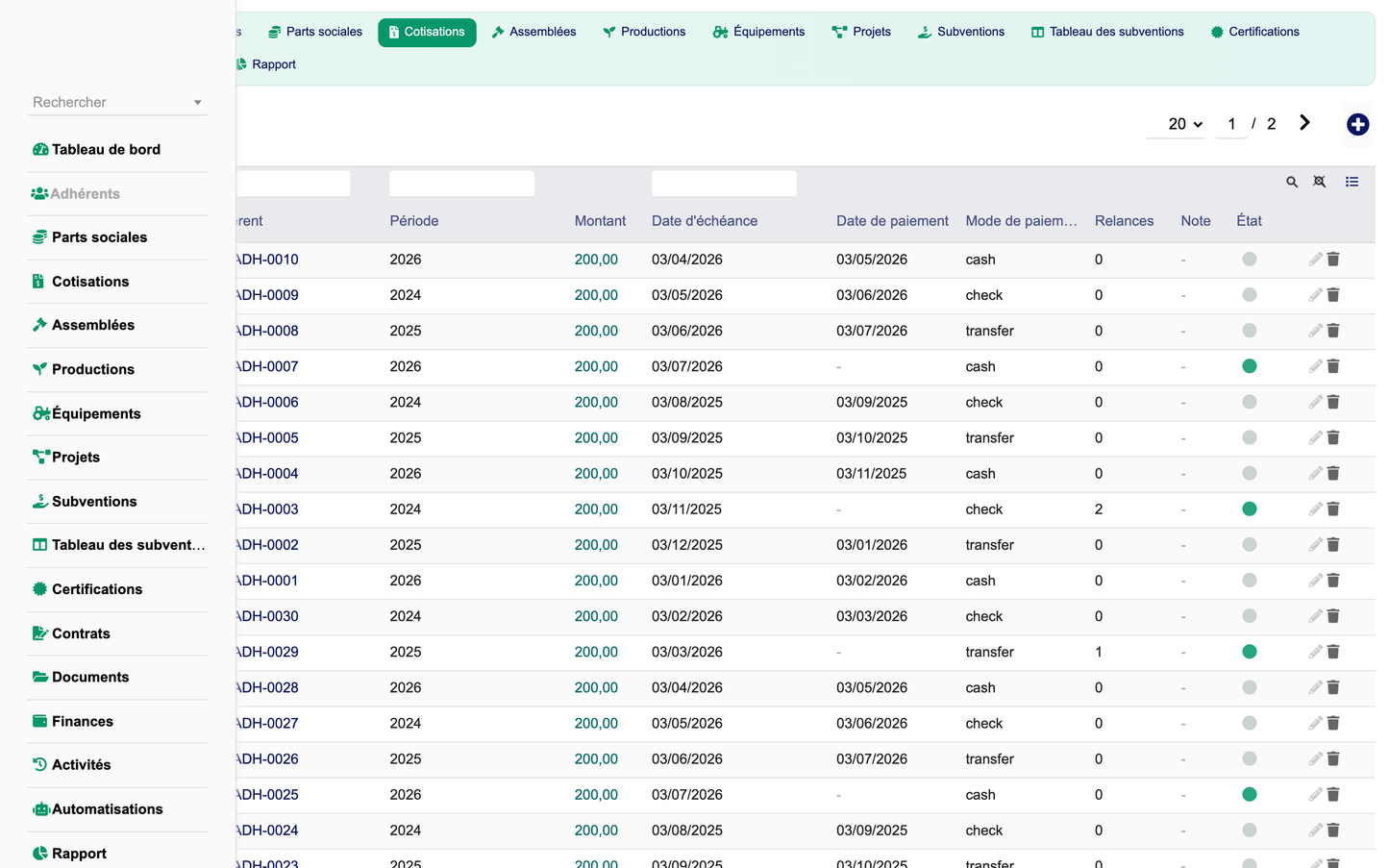Edit row ADH-0007 with pencil icon
Screen dimensions: 1389x868
click(x=1315, y=366)
